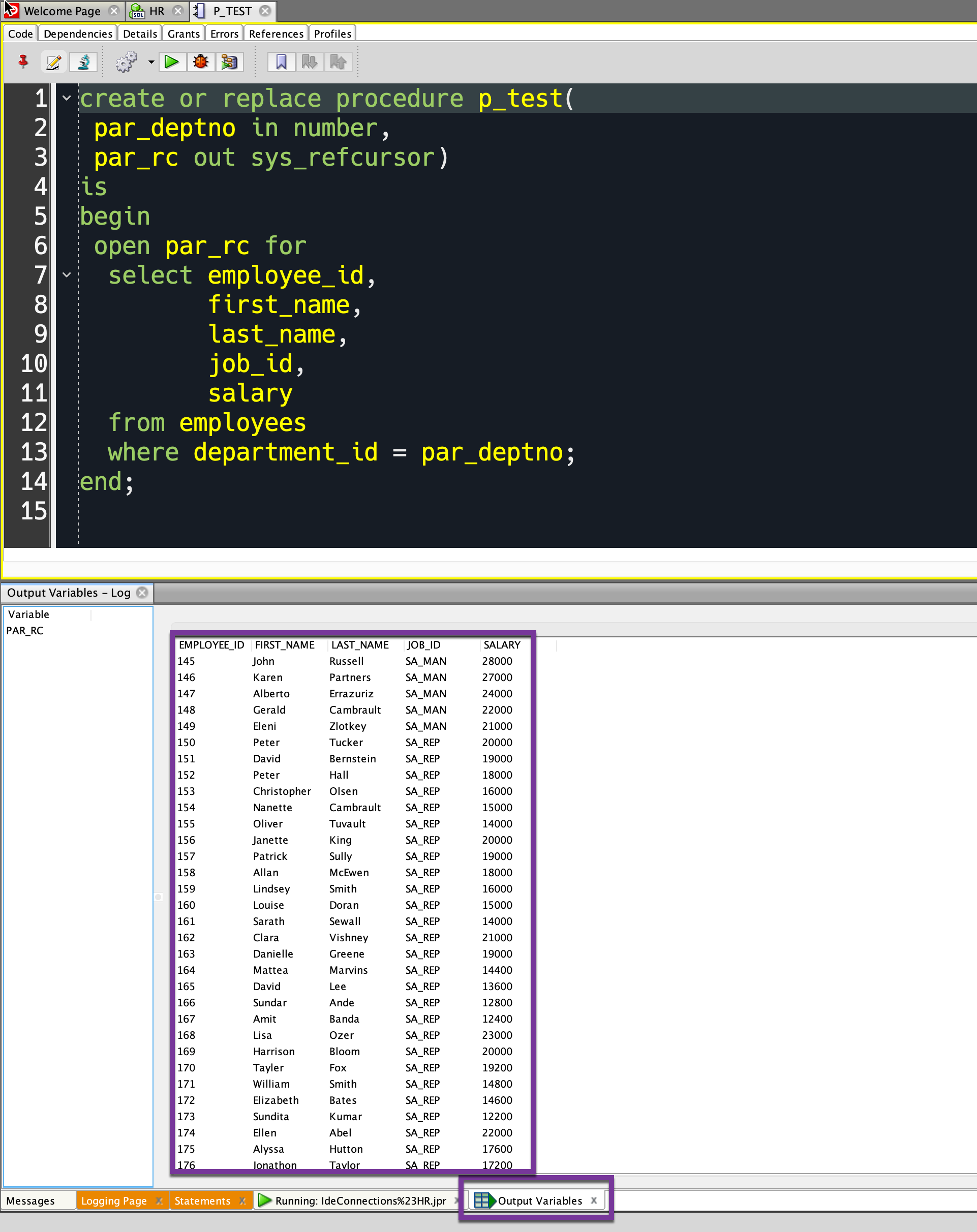Switch to the Dependencies tab

click(78, 33)
